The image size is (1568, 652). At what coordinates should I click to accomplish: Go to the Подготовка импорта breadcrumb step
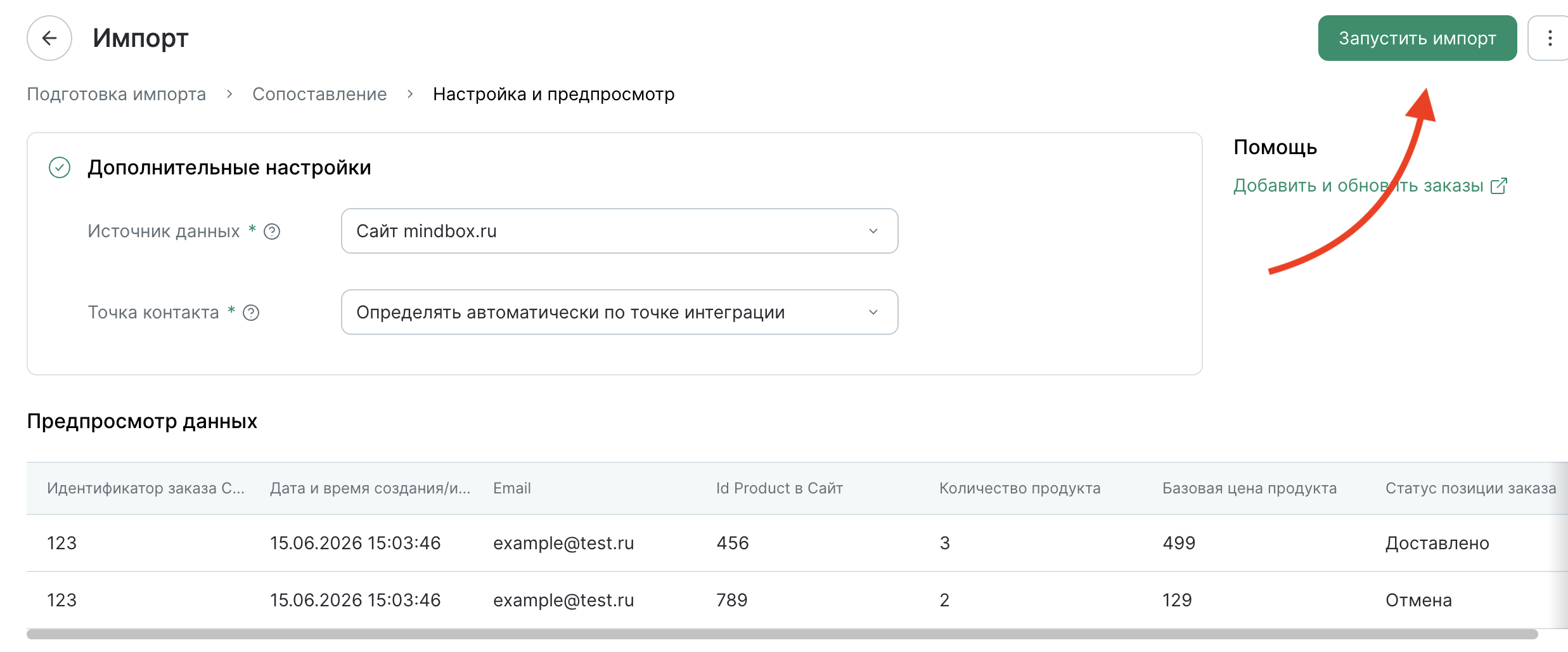117,94
